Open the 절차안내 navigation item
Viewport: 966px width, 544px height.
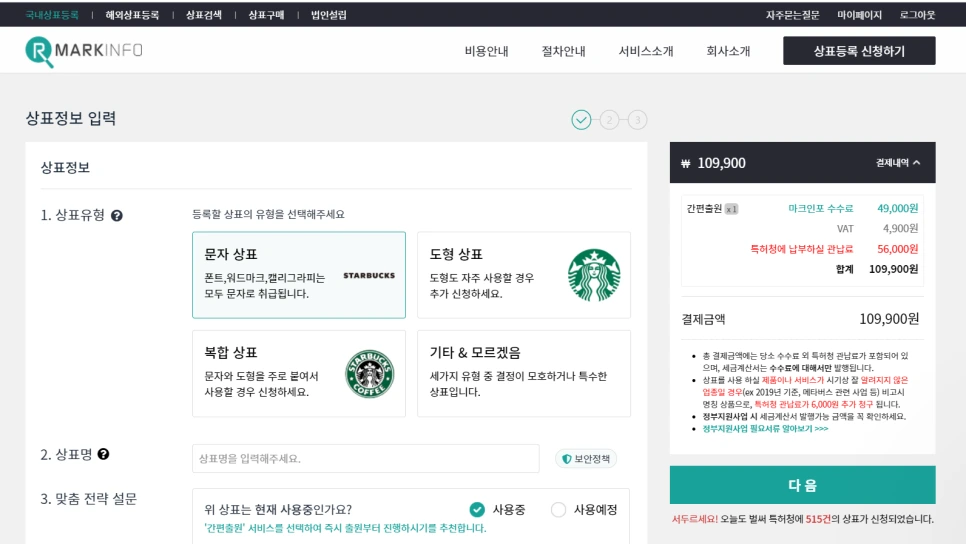click(x=563, y=51)
